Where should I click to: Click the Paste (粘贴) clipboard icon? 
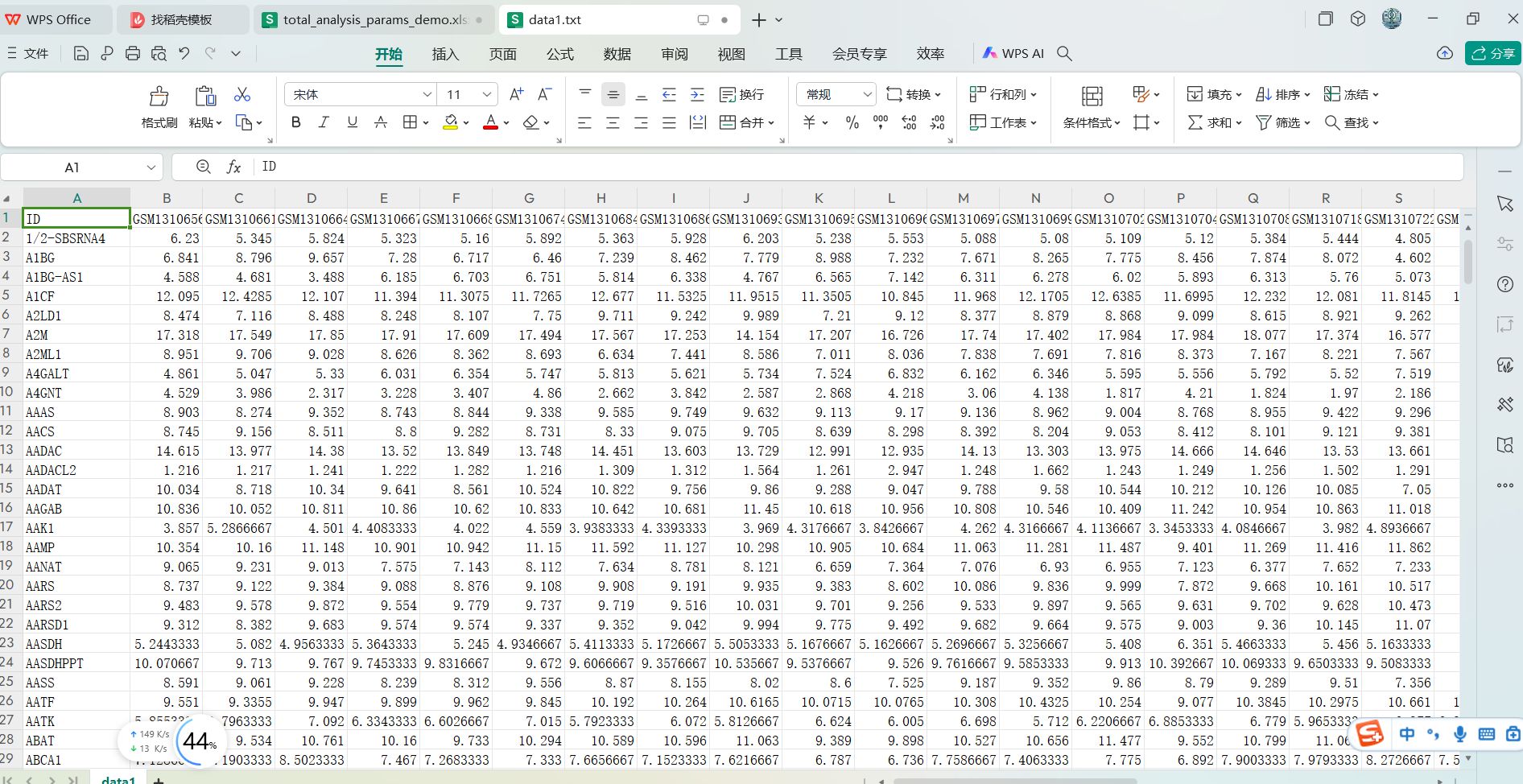(x=205, y=96)
